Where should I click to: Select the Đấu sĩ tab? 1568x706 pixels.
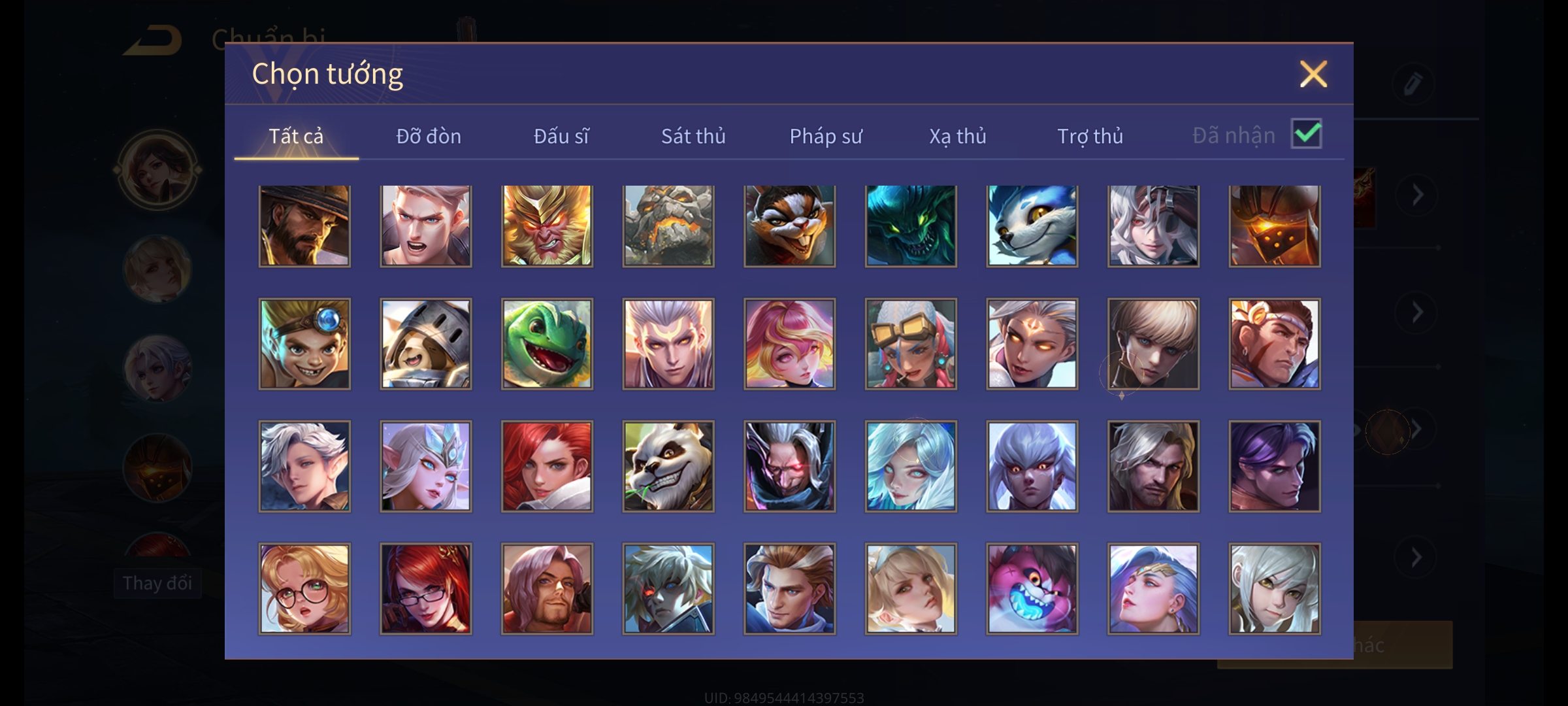click(x=561, y=136)
